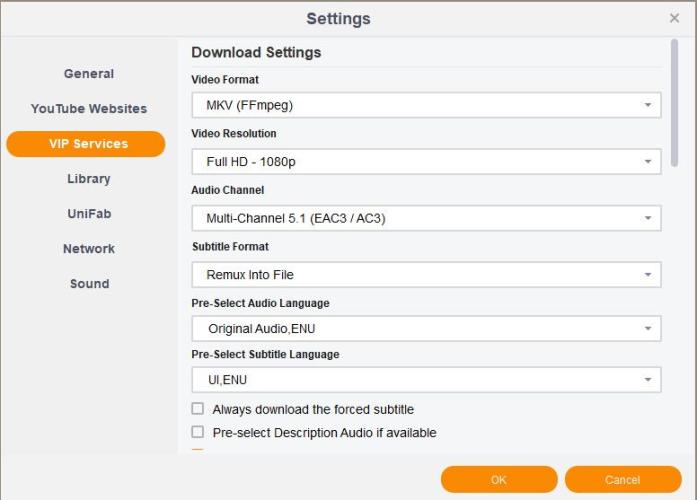Image resolution: width=697 pixels, height=500 pixels.
Task: Expand the Audio Channel dropdown
Action: point(426,218)
